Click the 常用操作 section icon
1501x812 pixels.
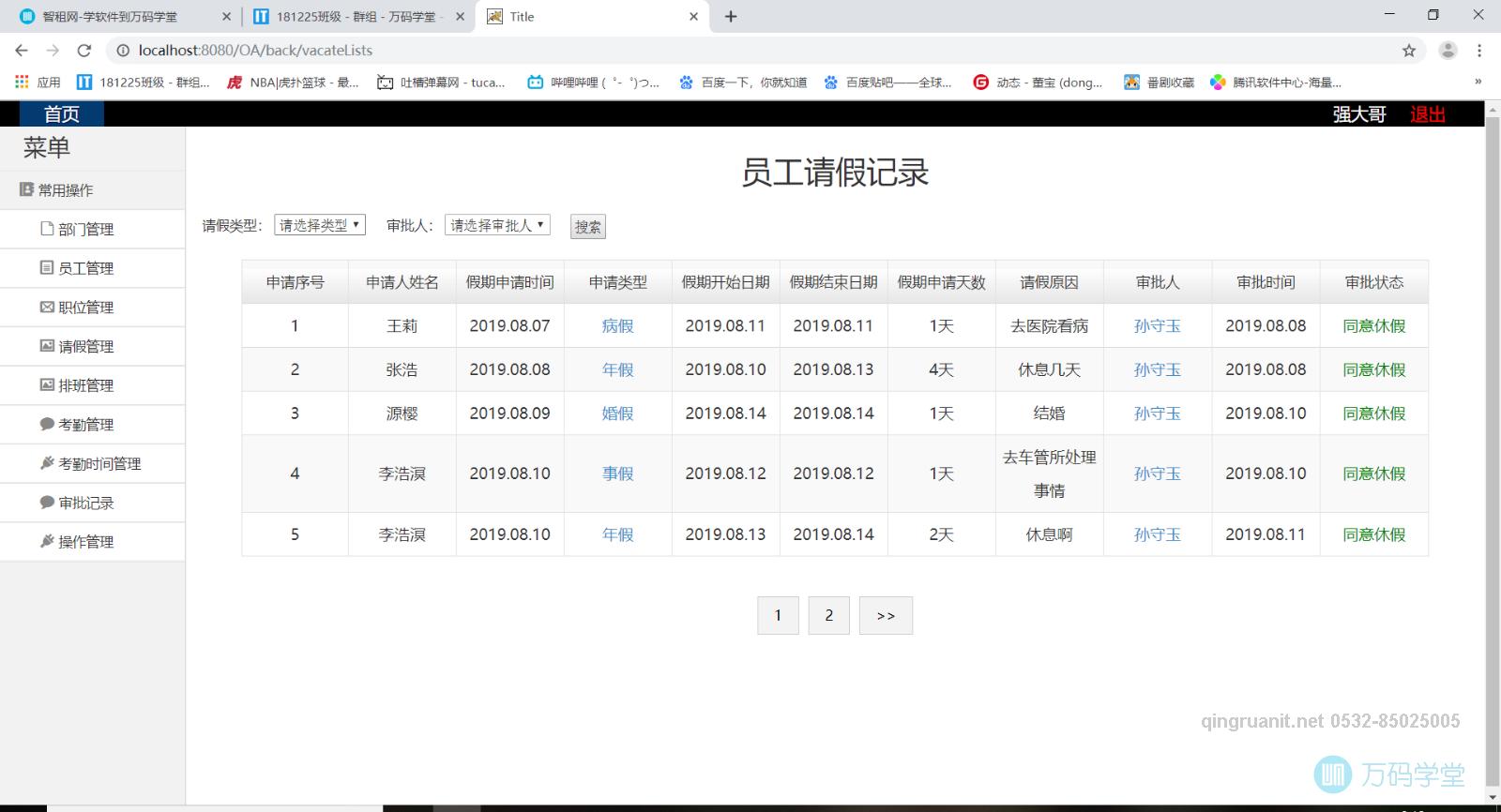[26, 189]
